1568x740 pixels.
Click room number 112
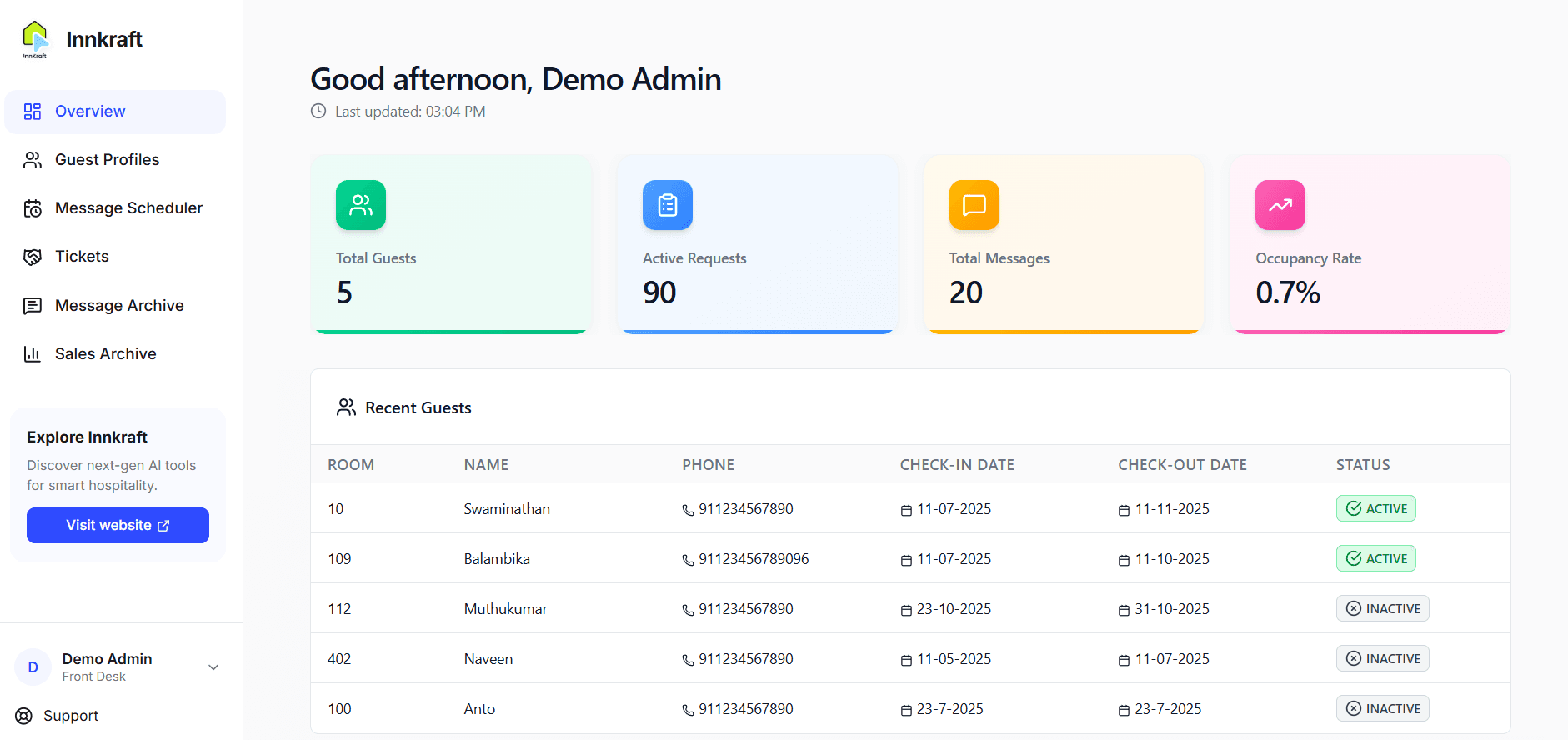pyautogui.click(x=339, y=609)
